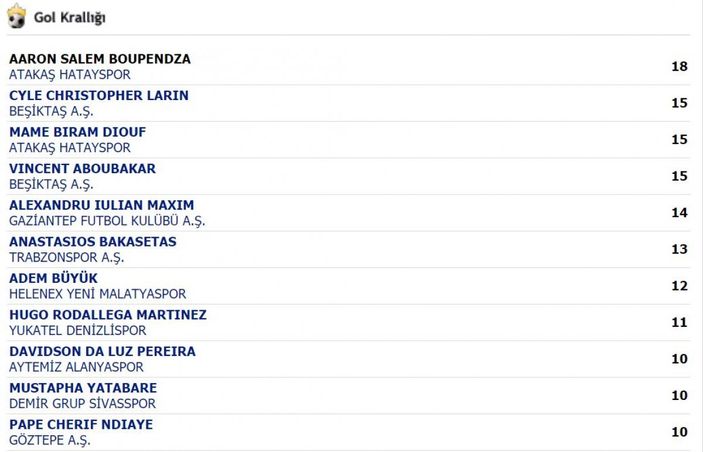The height and width of the screenshot is (452, 703).
Task: Open Aaron Salem Boupendza player link
Action: click(x=100, y=59)
